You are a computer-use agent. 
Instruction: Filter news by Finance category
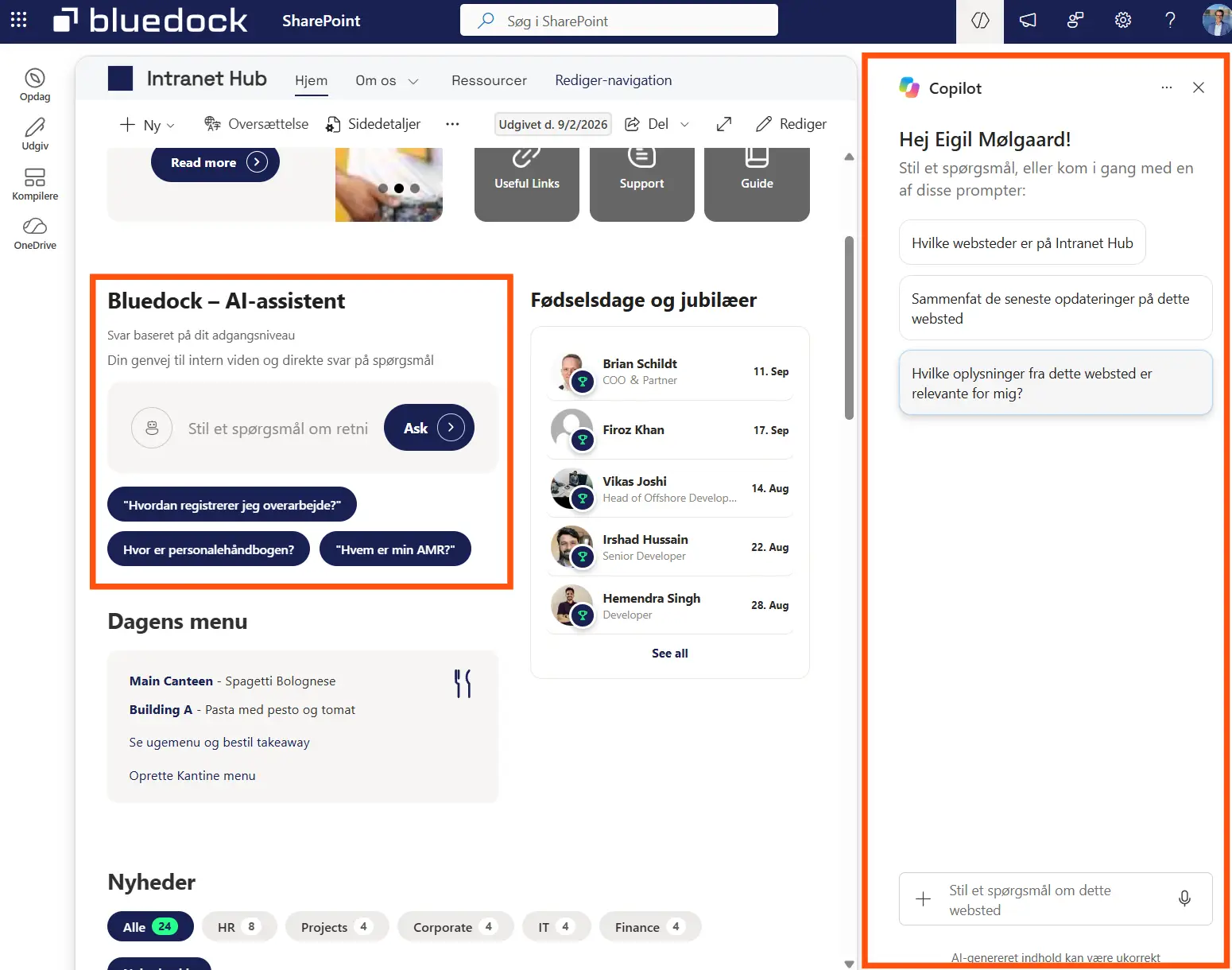(x=650, y=927)
